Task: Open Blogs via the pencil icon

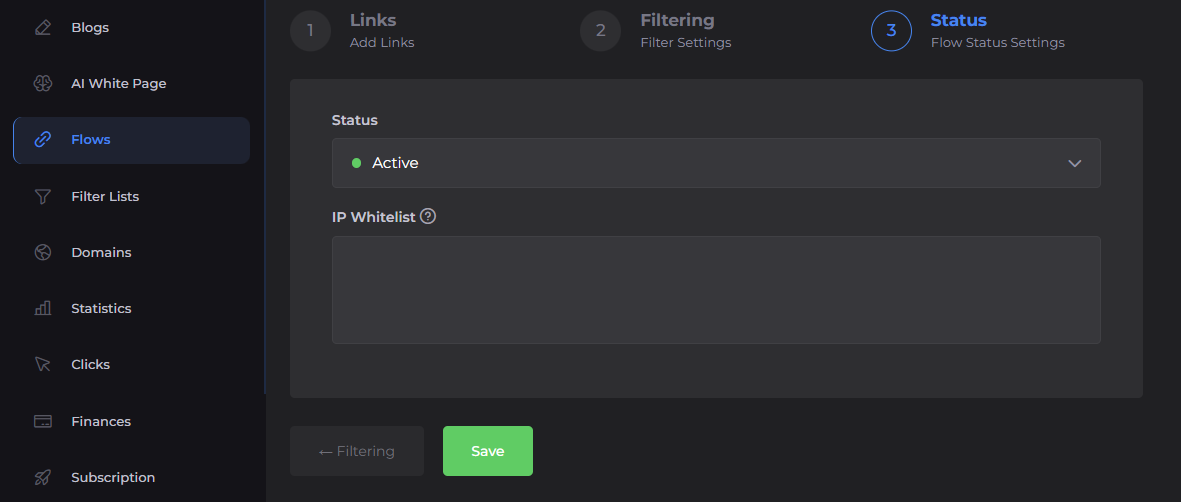Action: [x=42, y=28]
